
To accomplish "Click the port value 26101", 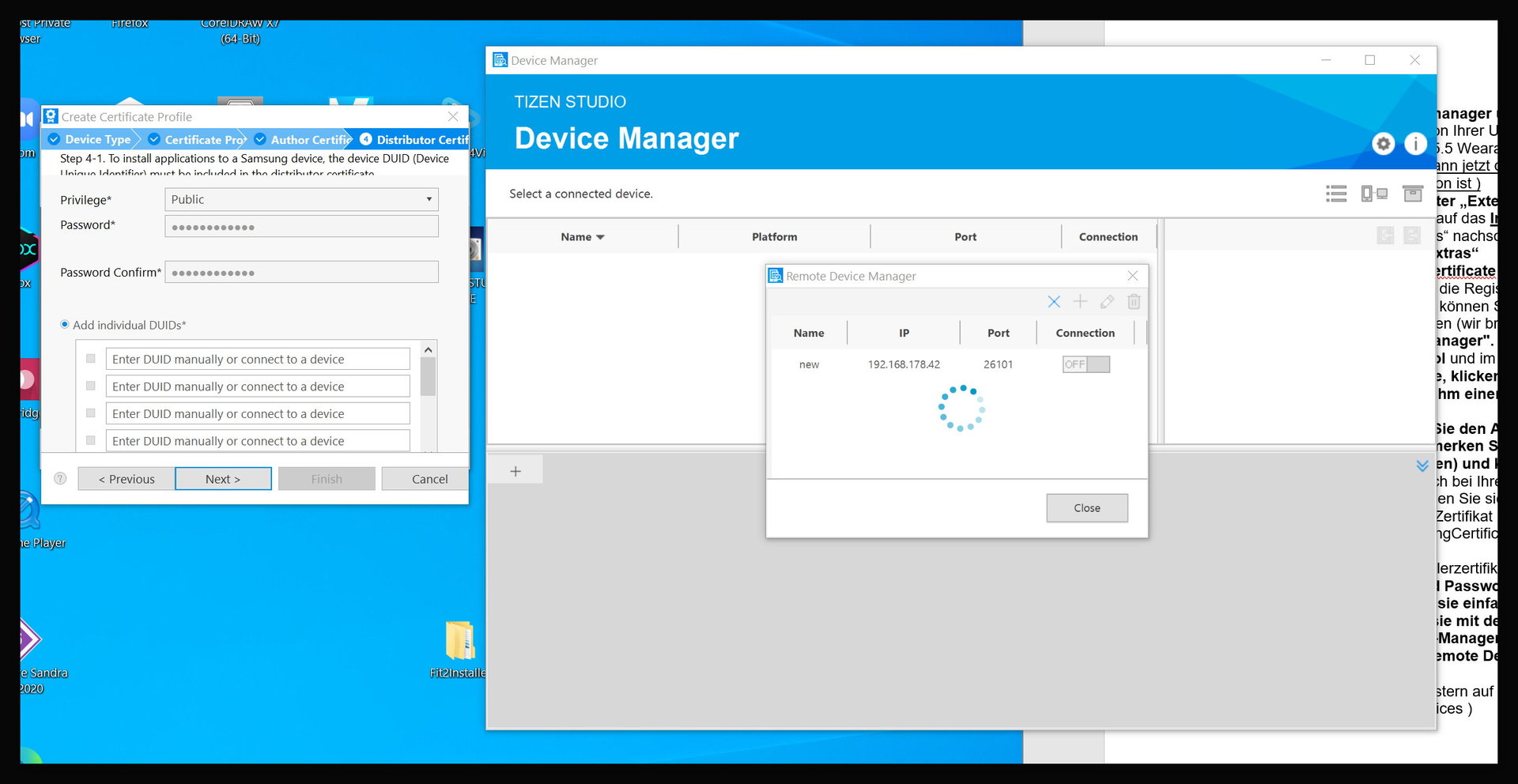I will click(998, 364).
